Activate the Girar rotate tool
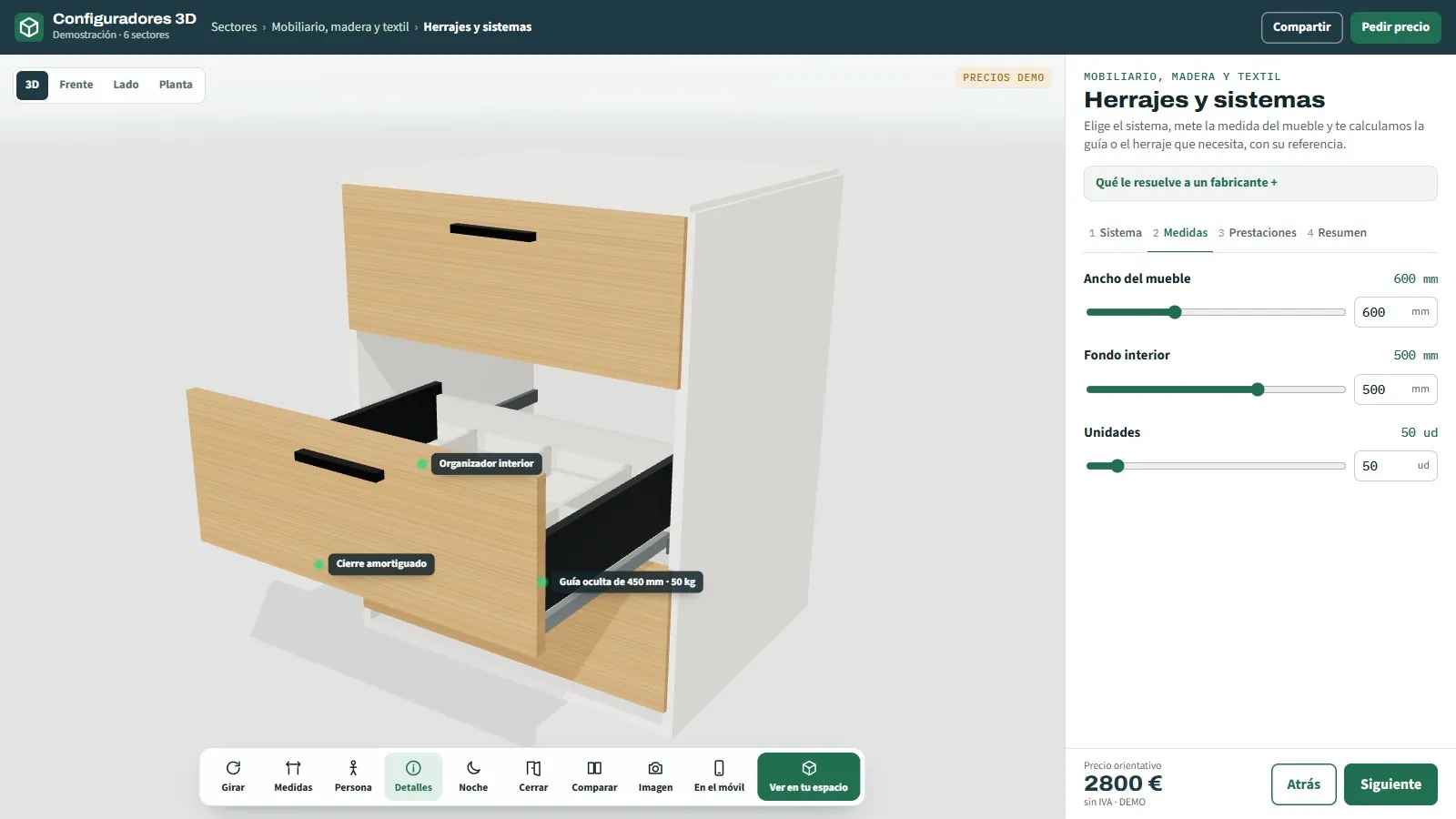 tap(233, 776)
